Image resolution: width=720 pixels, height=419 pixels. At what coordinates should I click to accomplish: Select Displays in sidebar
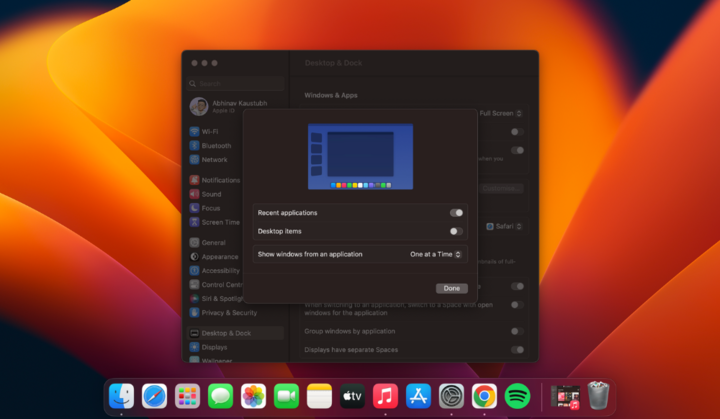click(208, 347)
